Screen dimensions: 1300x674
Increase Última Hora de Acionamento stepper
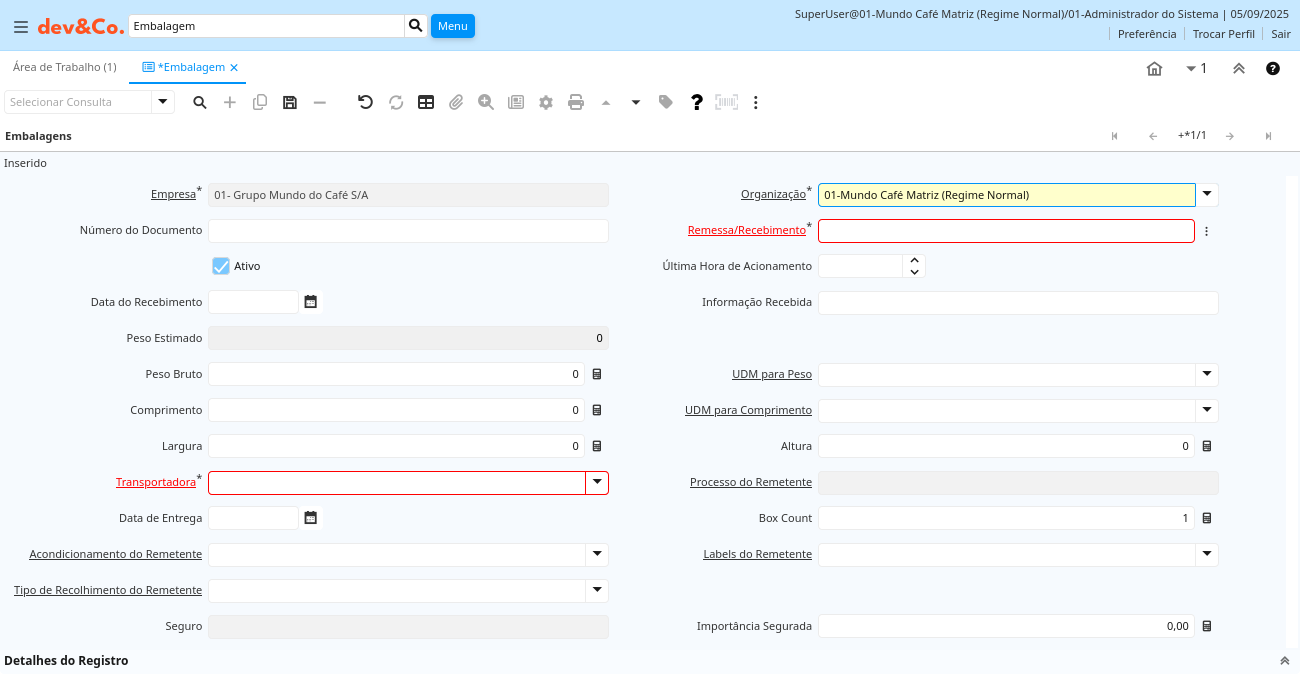coord(914,260)
